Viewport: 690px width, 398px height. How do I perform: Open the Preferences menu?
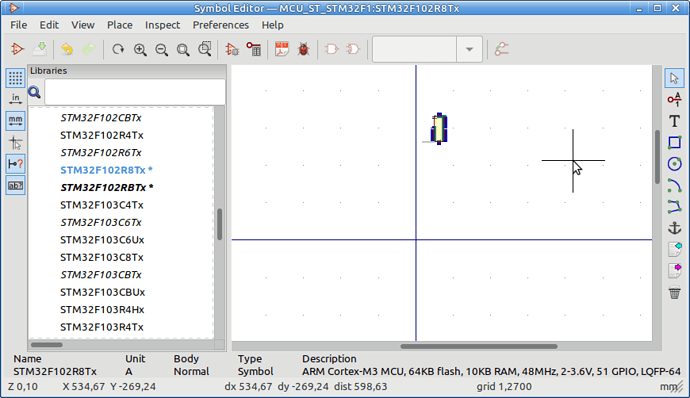[220, 25]
